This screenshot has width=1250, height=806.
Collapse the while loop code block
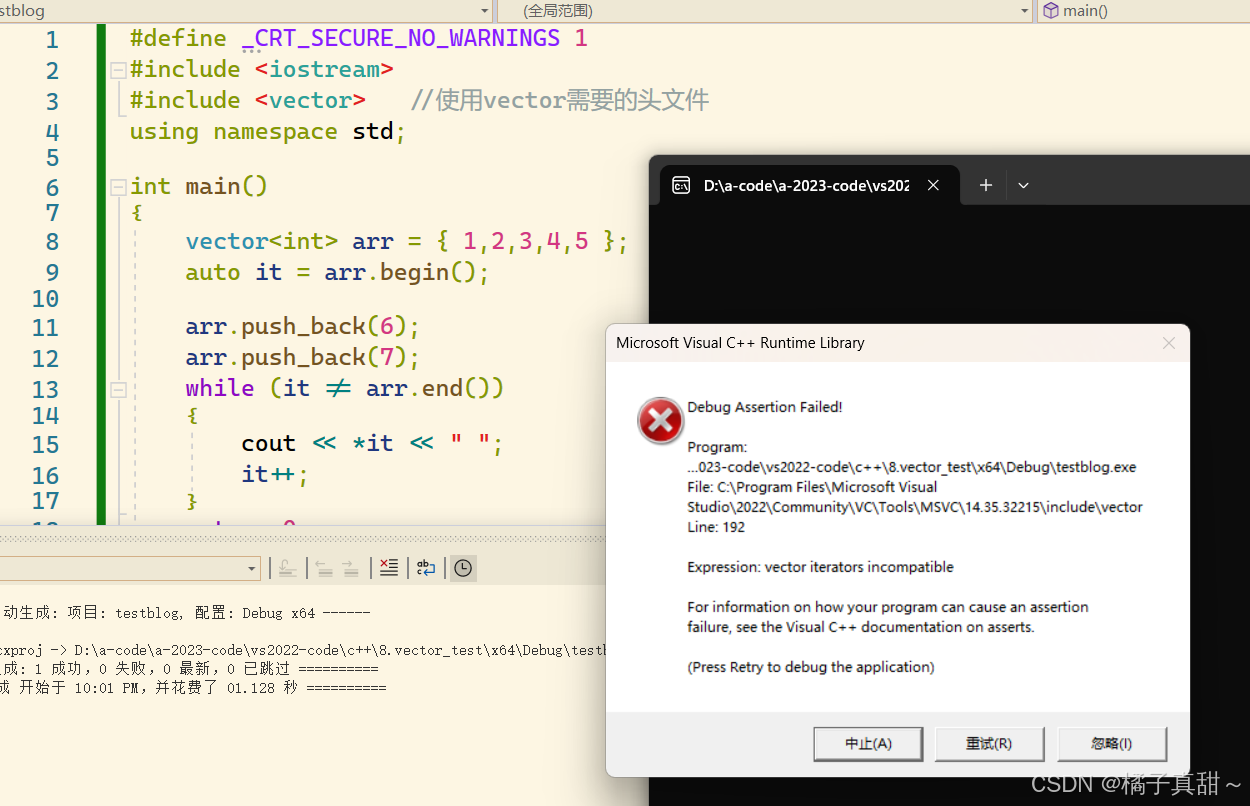click(118, 389)
